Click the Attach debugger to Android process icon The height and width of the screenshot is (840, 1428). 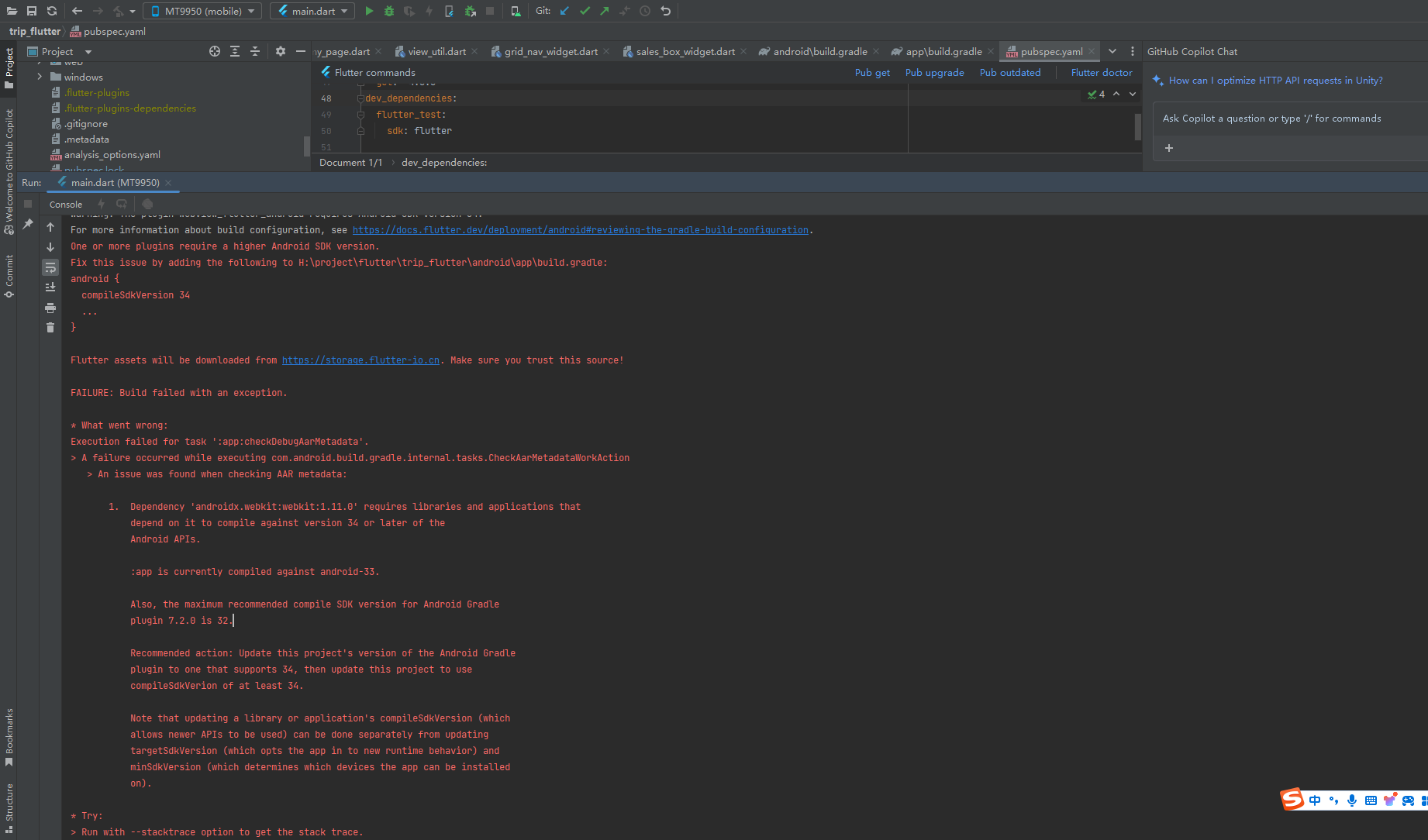pyautogui.click(x=470, y=11)
